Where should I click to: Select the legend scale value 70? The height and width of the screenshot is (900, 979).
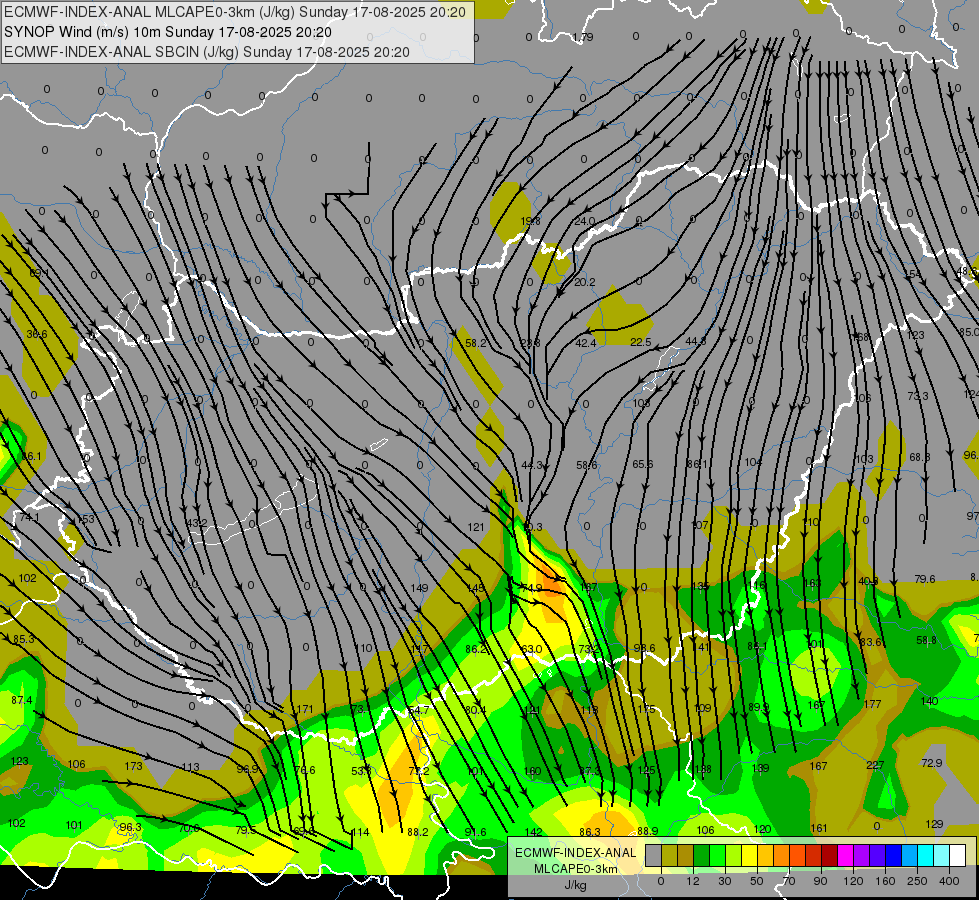click(789, 881)
